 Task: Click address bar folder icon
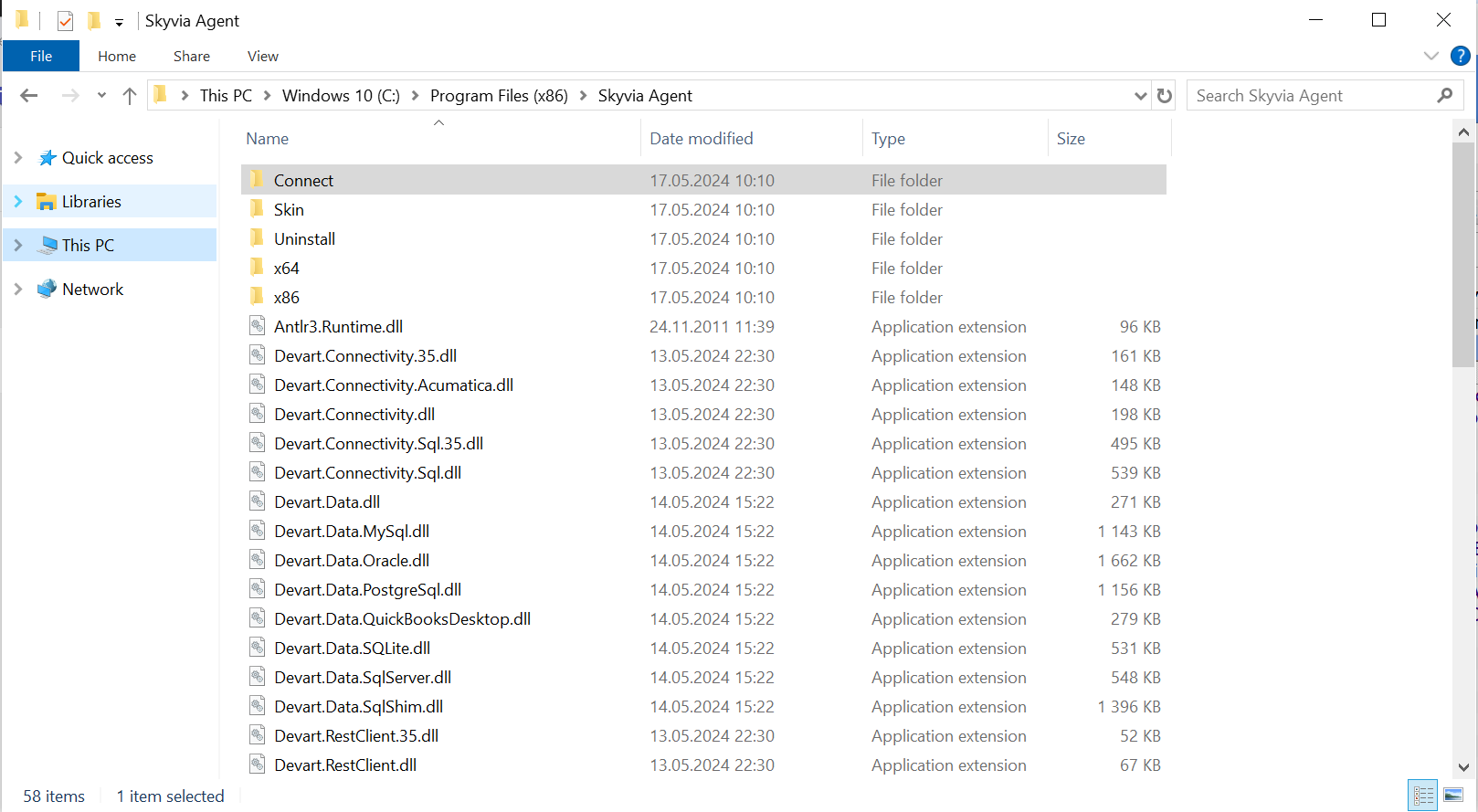click(161, 95)
